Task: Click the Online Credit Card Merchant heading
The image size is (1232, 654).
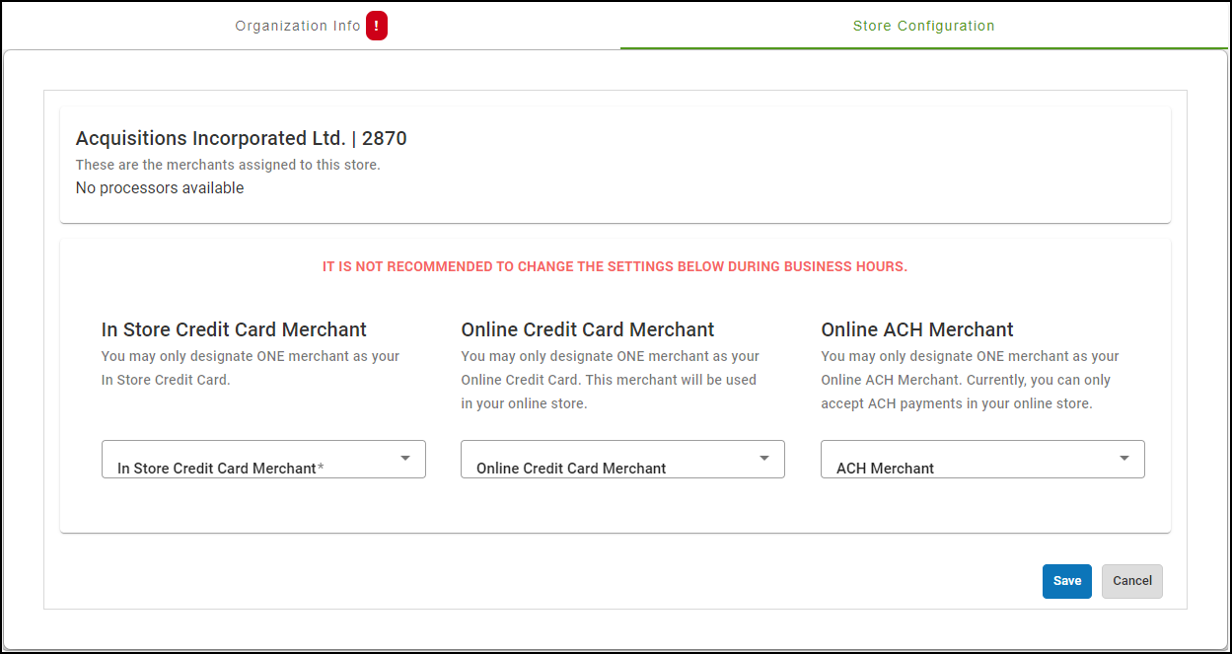Action: click(x=587, y=329)
